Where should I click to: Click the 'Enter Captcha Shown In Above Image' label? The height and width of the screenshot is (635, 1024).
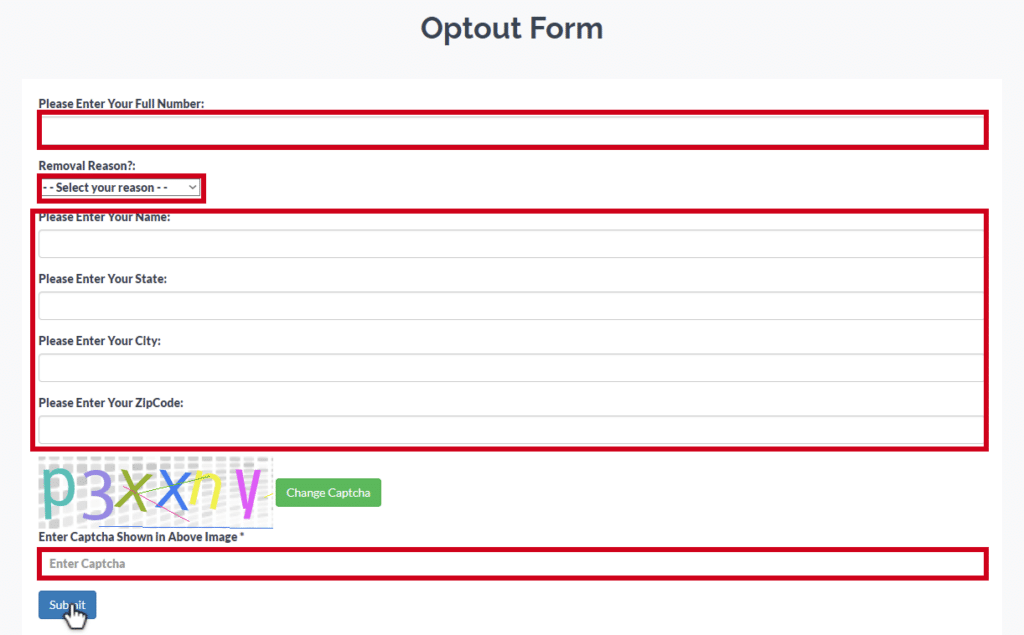[141, 537]
